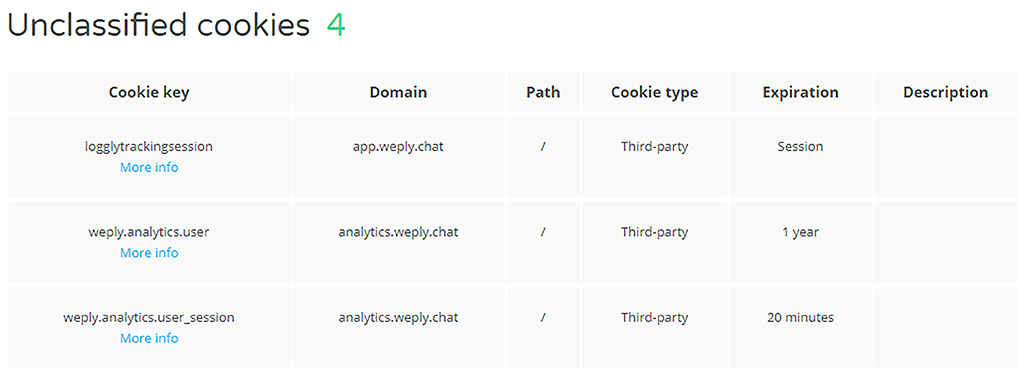Open More info for weply.analytics.user_session cookie
1024x373 pixels.
[149, 338]
